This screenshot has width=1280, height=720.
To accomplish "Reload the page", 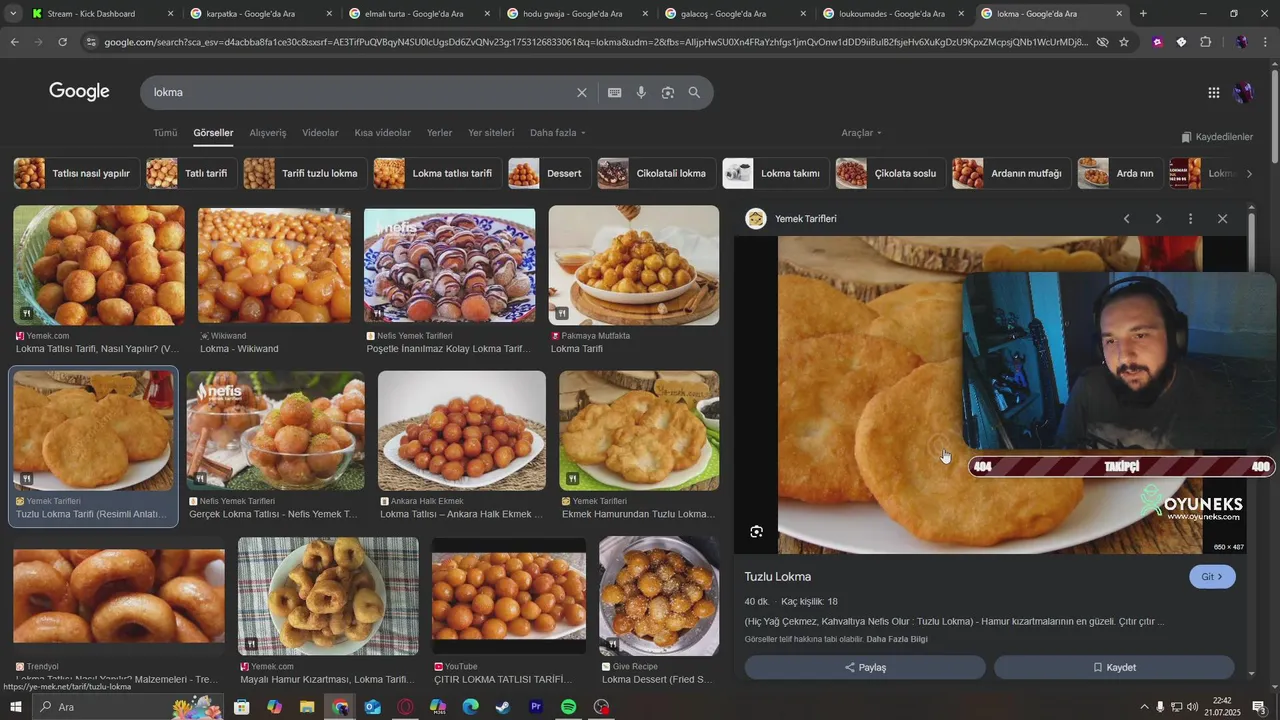I will click(x=63, y=42).
